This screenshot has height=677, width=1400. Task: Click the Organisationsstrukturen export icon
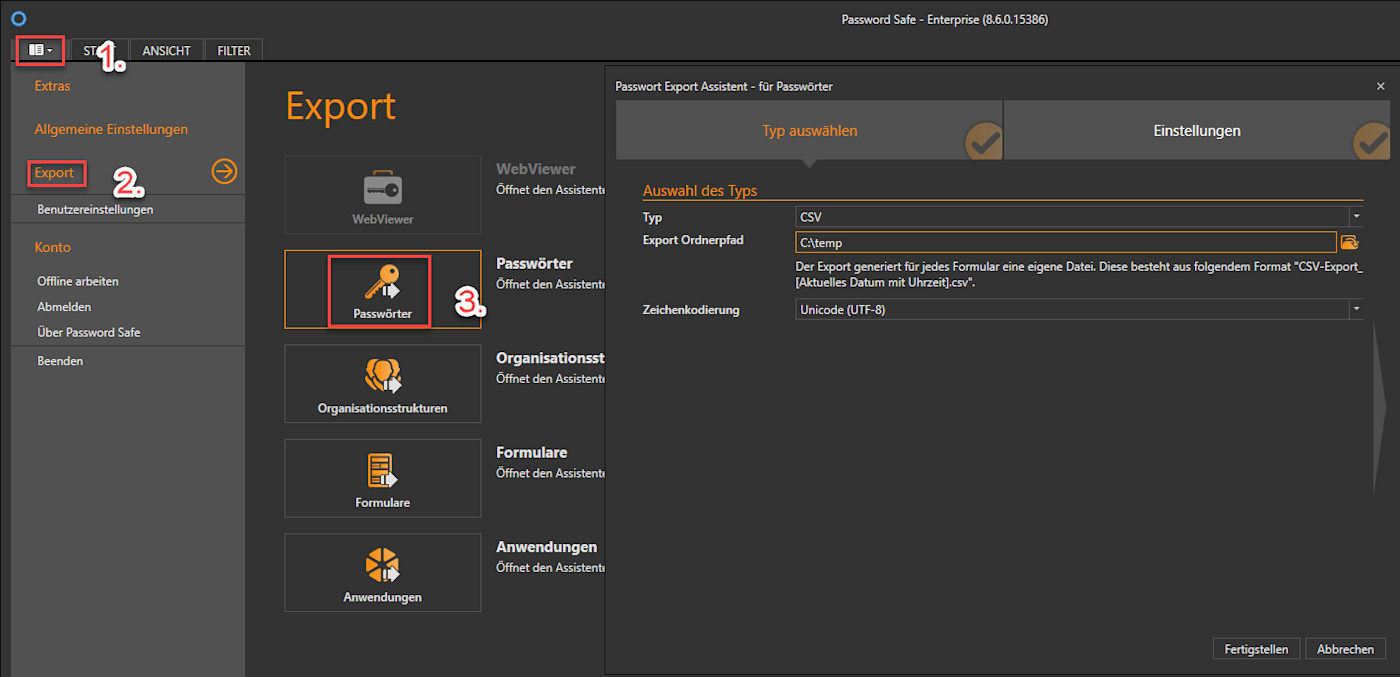[383, 384]
